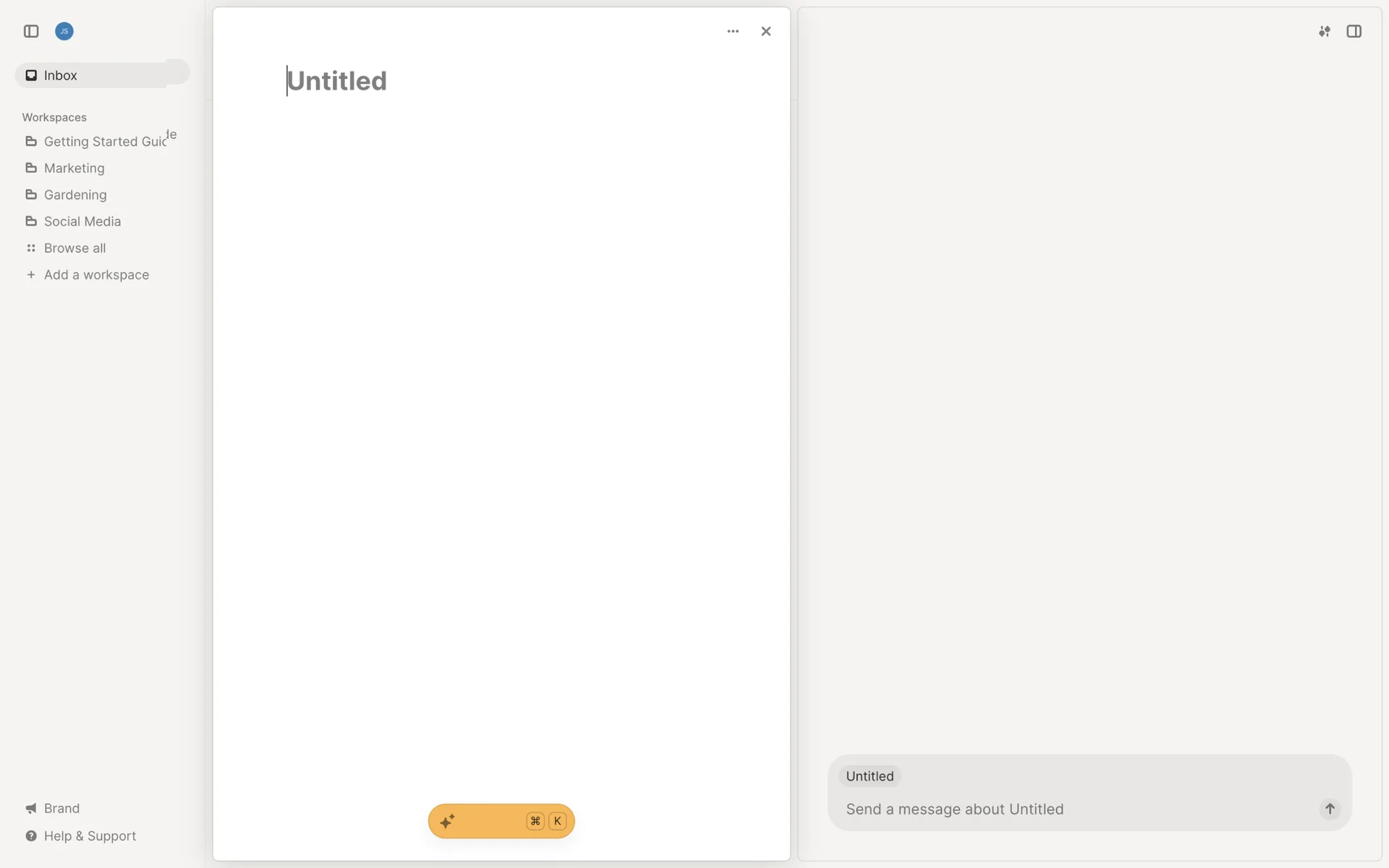Click the Untitled title field

[x=337, y=81]
